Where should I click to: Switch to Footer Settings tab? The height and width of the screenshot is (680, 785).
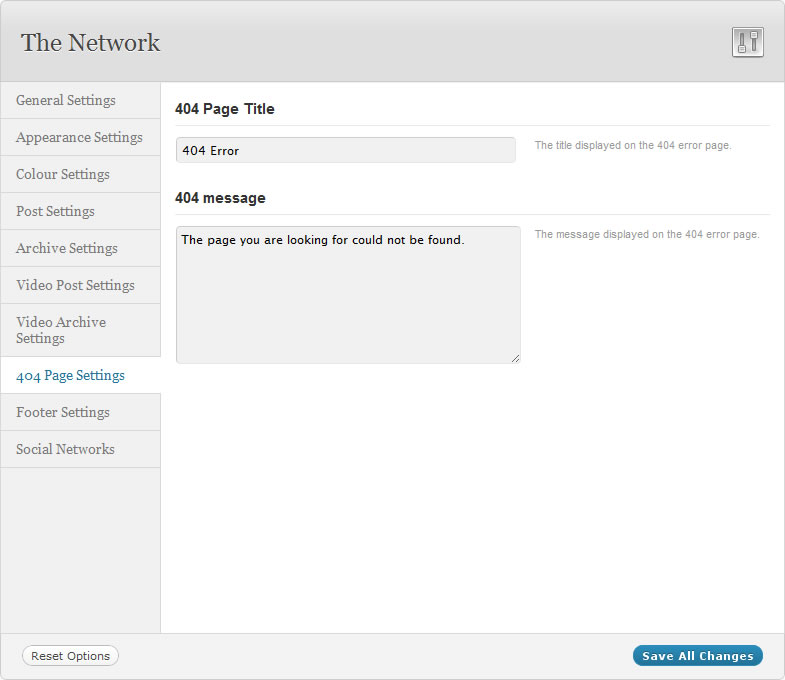click(63, 412)
